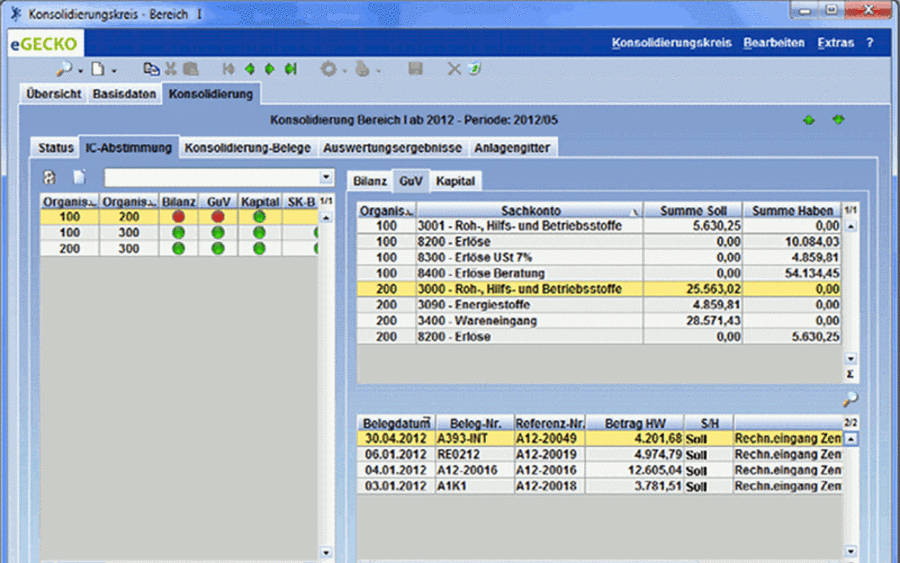Click the Sigma sum icon
Screen dimensions: 900x563
point(850,374)
